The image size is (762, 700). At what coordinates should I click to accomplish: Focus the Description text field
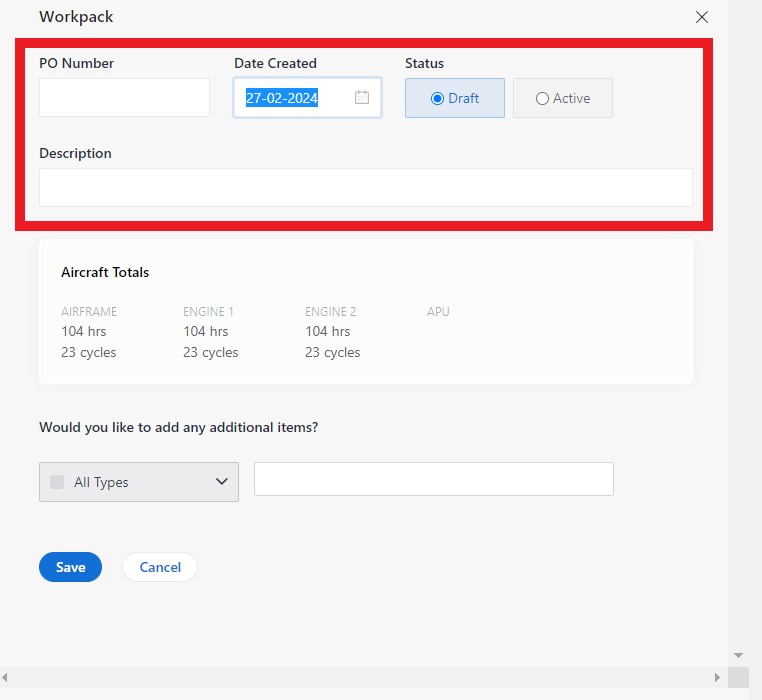[365, 188]
